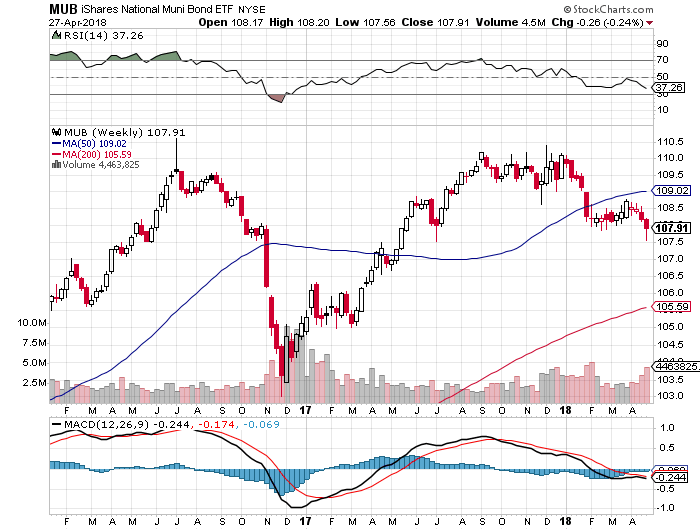Click the 18 year marker on price axis
700x530 pixels.
click(566, 410)
